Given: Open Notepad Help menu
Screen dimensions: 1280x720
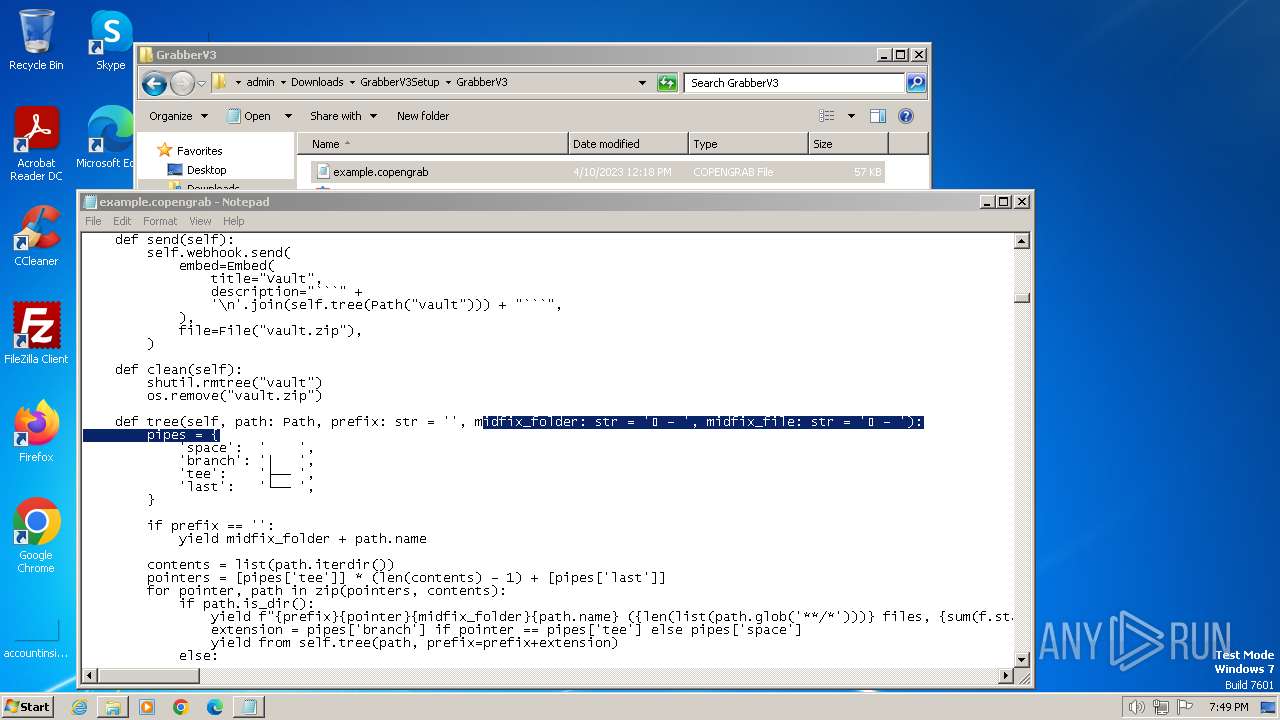Looking at the screenshot, I should 233,221.
